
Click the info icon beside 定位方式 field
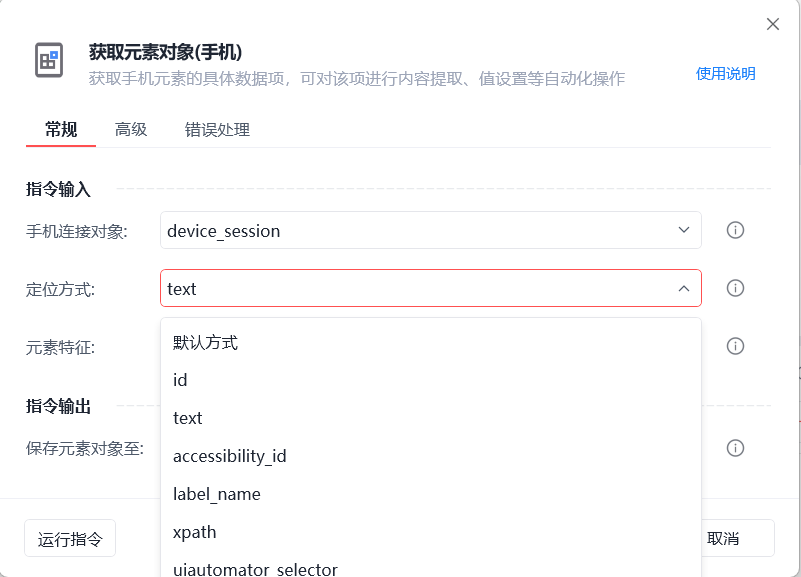point(735,288)
